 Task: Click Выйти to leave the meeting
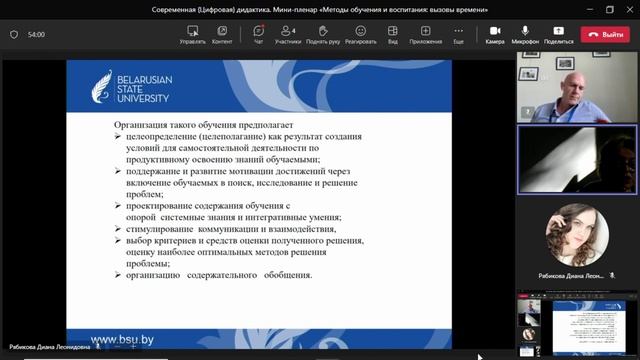[x=605, y=35]
